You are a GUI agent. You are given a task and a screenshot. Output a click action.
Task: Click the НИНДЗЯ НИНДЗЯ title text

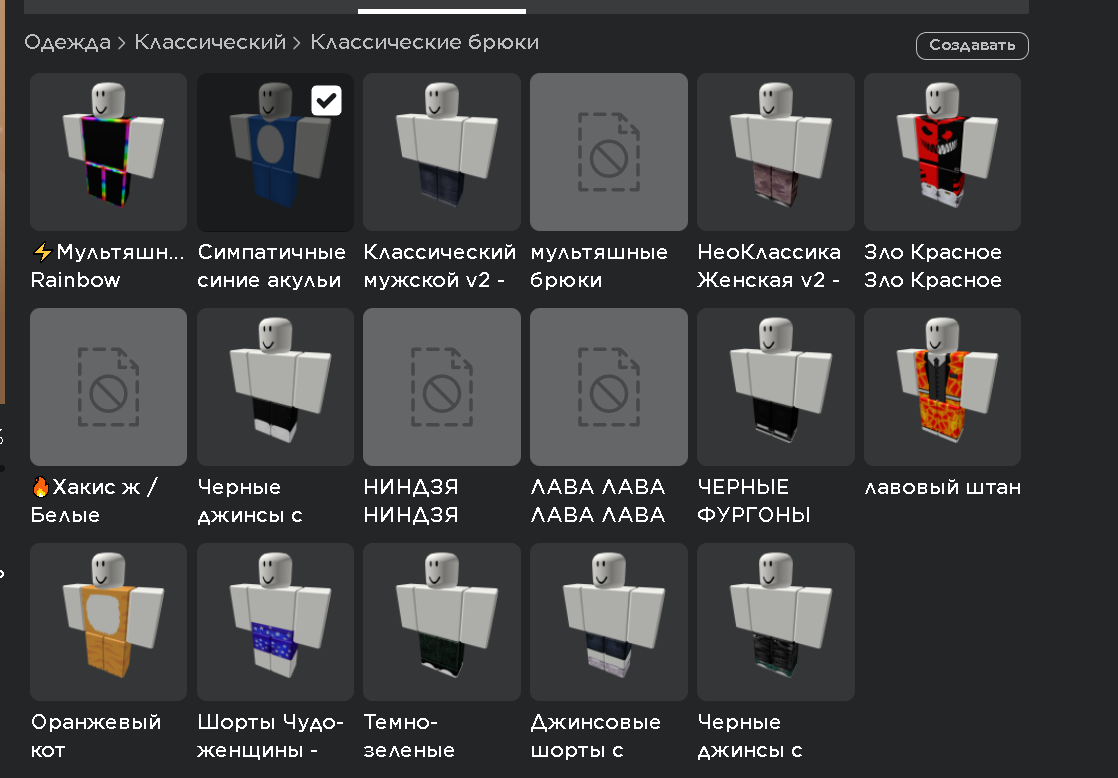point(411,501)
